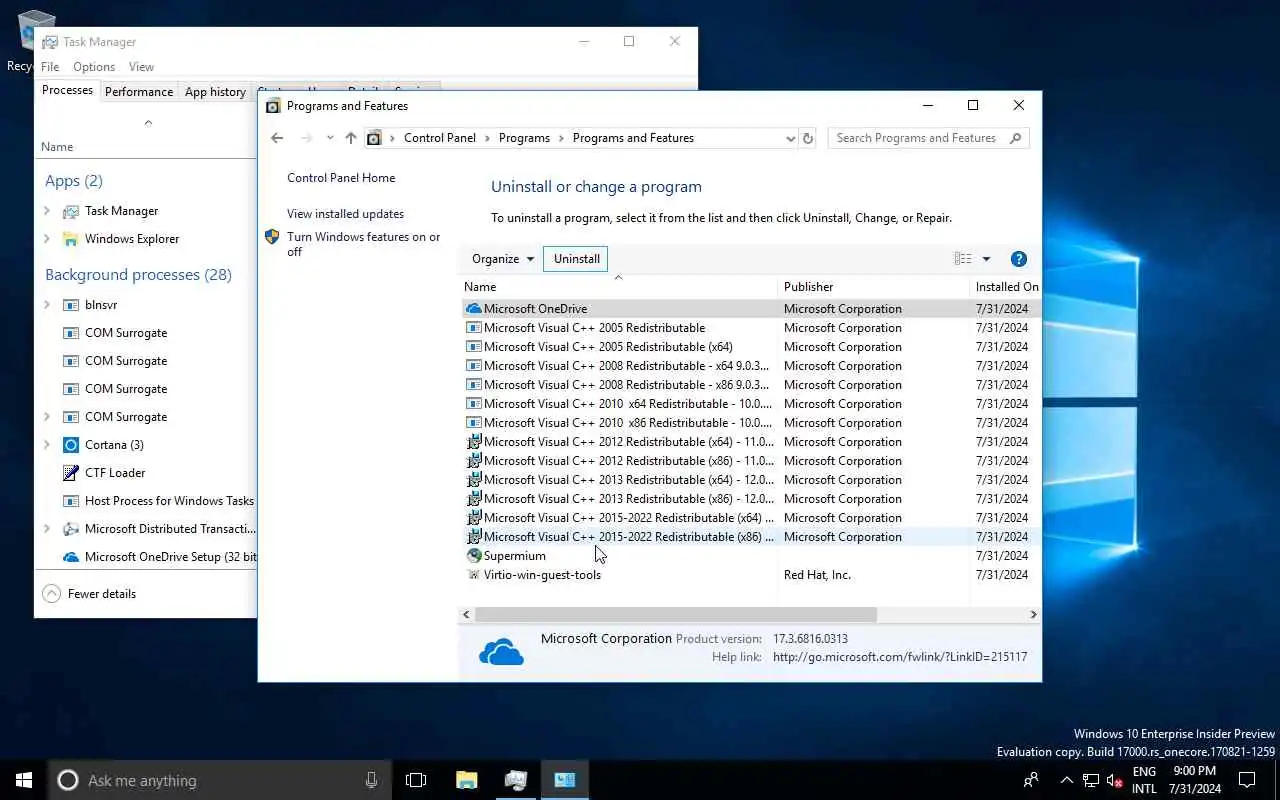Click the Uninstall button

coord(576,259)
